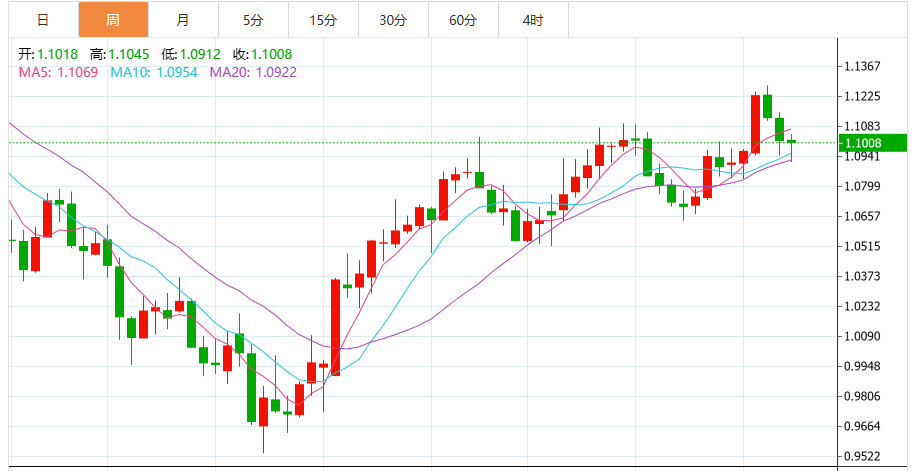Screen dimensions: 915x471
Task: Click the MA5: 1.1069 indicator label
Action: coord(58,72)
